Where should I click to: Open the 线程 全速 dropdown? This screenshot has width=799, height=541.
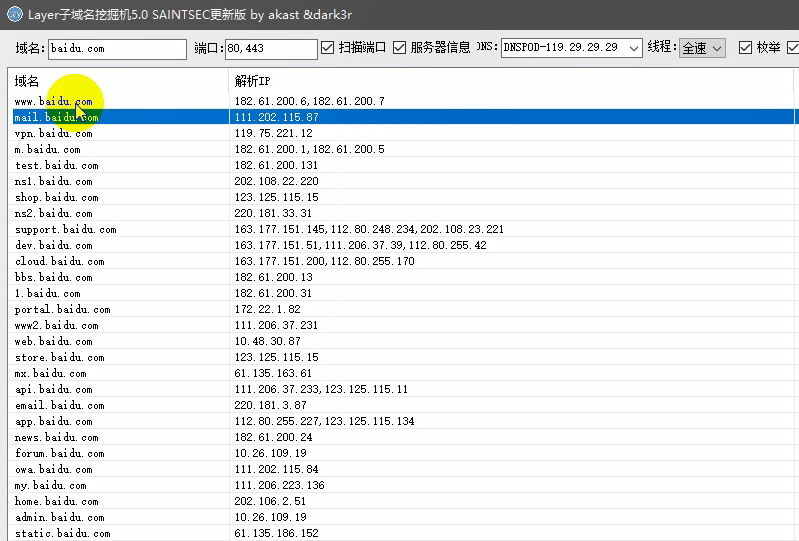tap(702, 48)
